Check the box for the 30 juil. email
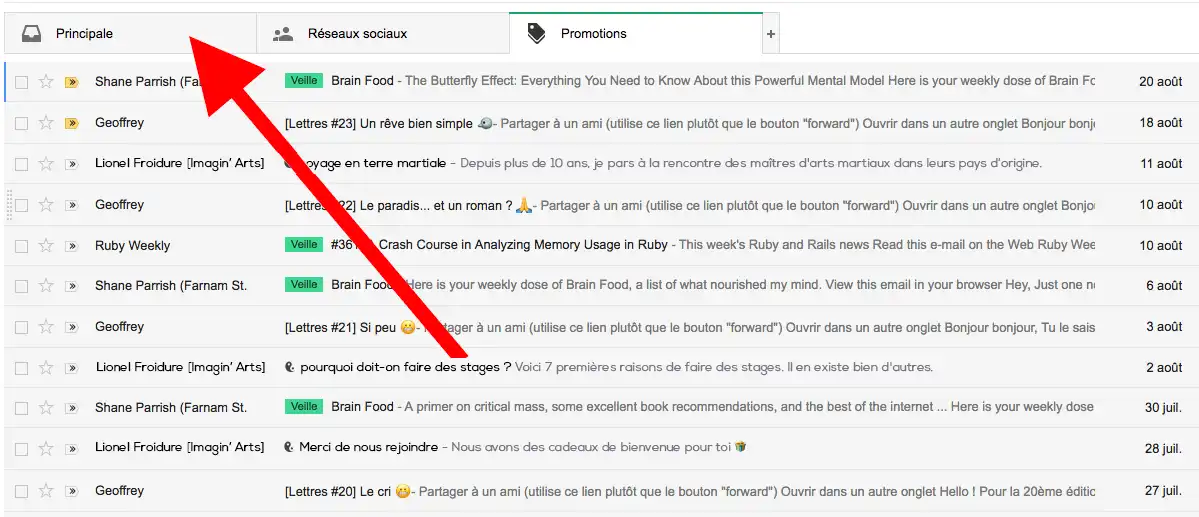This screenshot has height=517, width=1199. pos(21,408)
